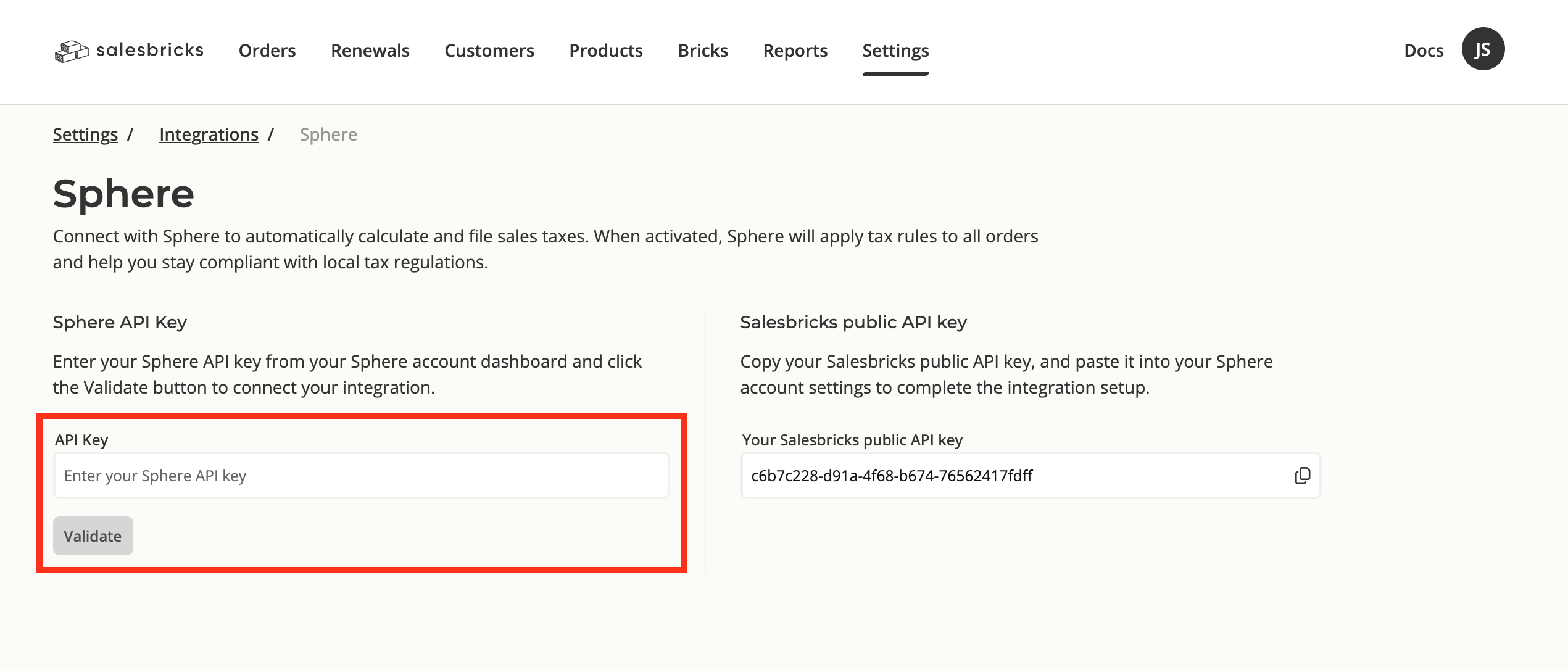Open the Orders tab
The height and width of the screenshot is (670, 1568).
267,51
